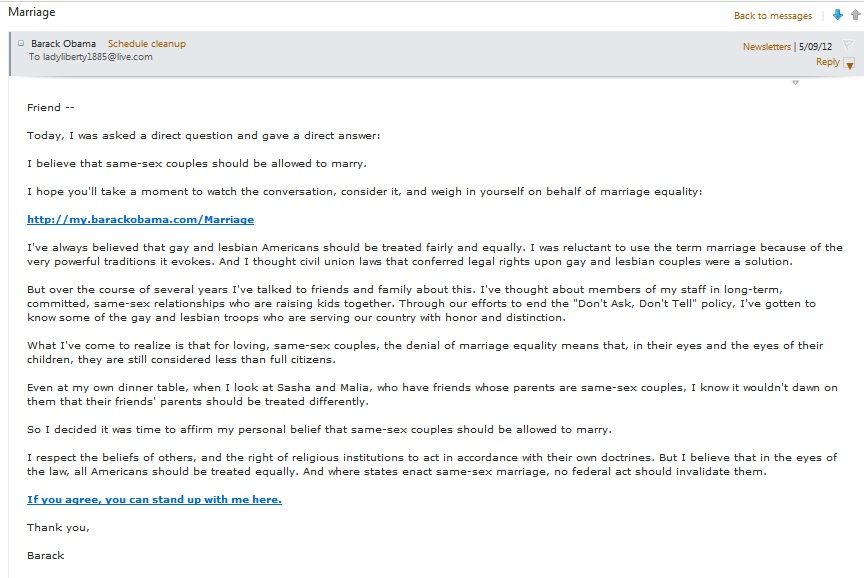864x578 pixels.
Task: Go to the next message with the blue down arrow
Action: 838,15
